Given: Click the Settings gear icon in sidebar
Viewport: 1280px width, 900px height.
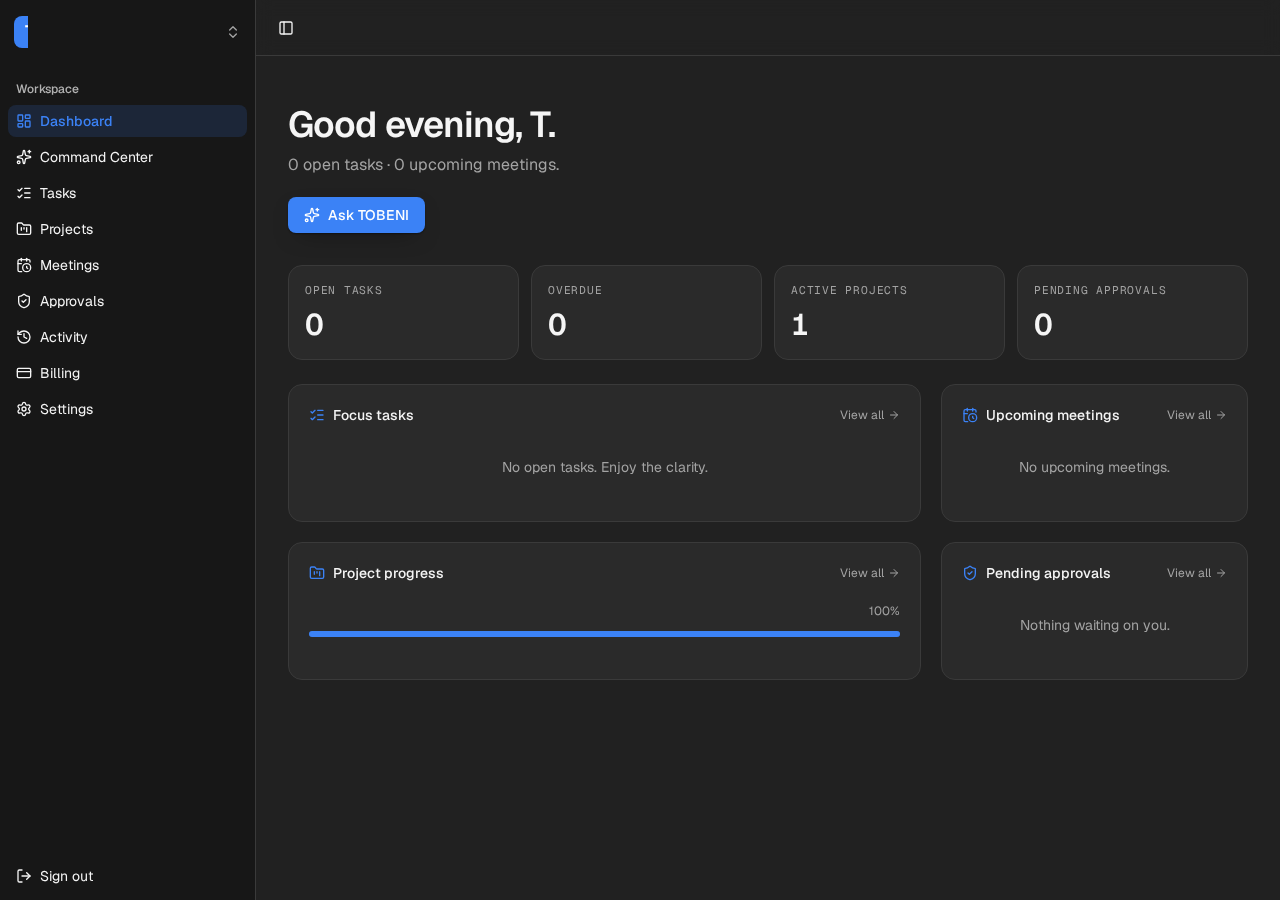Looking at the screenshot, I should coord(24,409).
